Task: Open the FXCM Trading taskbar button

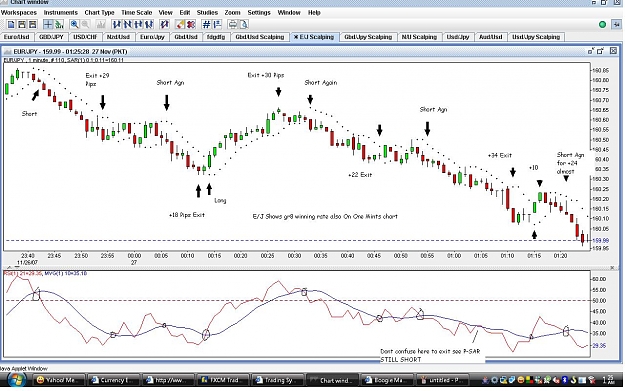Action: tap(223, 380)
